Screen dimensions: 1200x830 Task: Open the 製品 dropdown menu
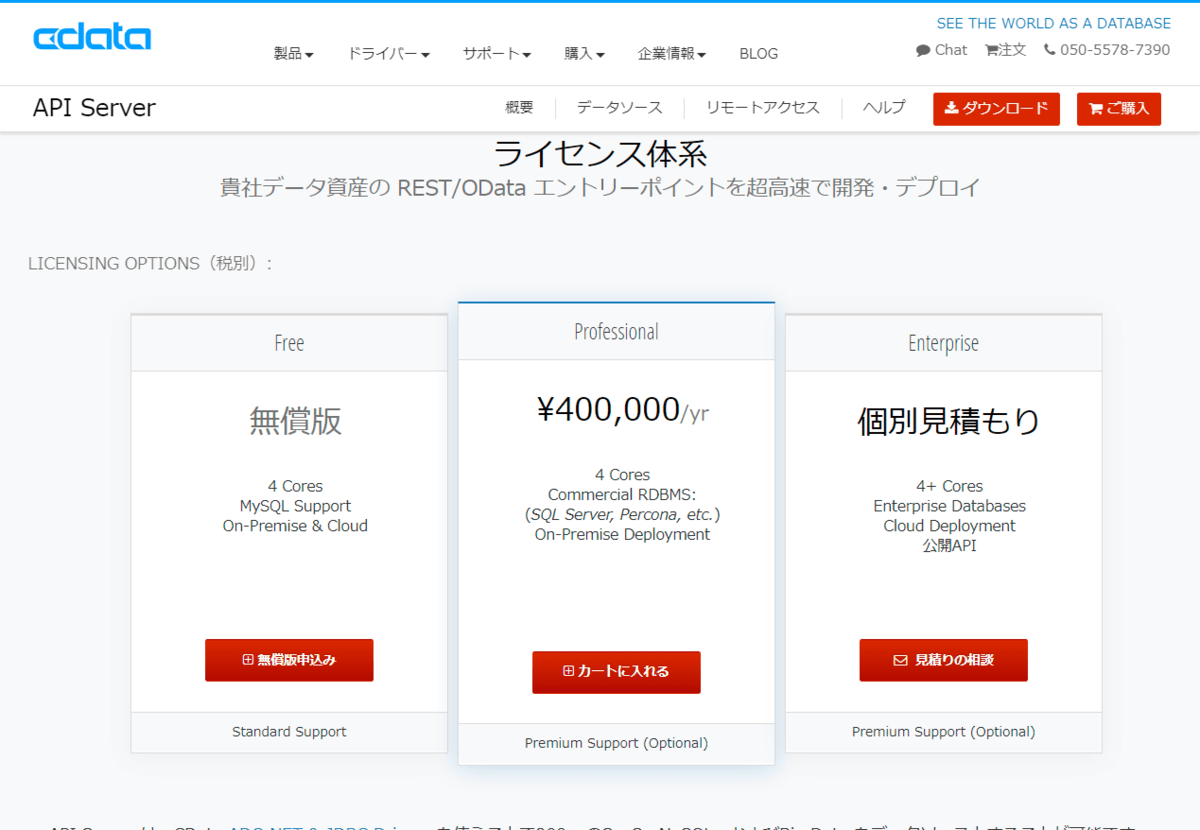pyautogui.click(x=294, y=54)
